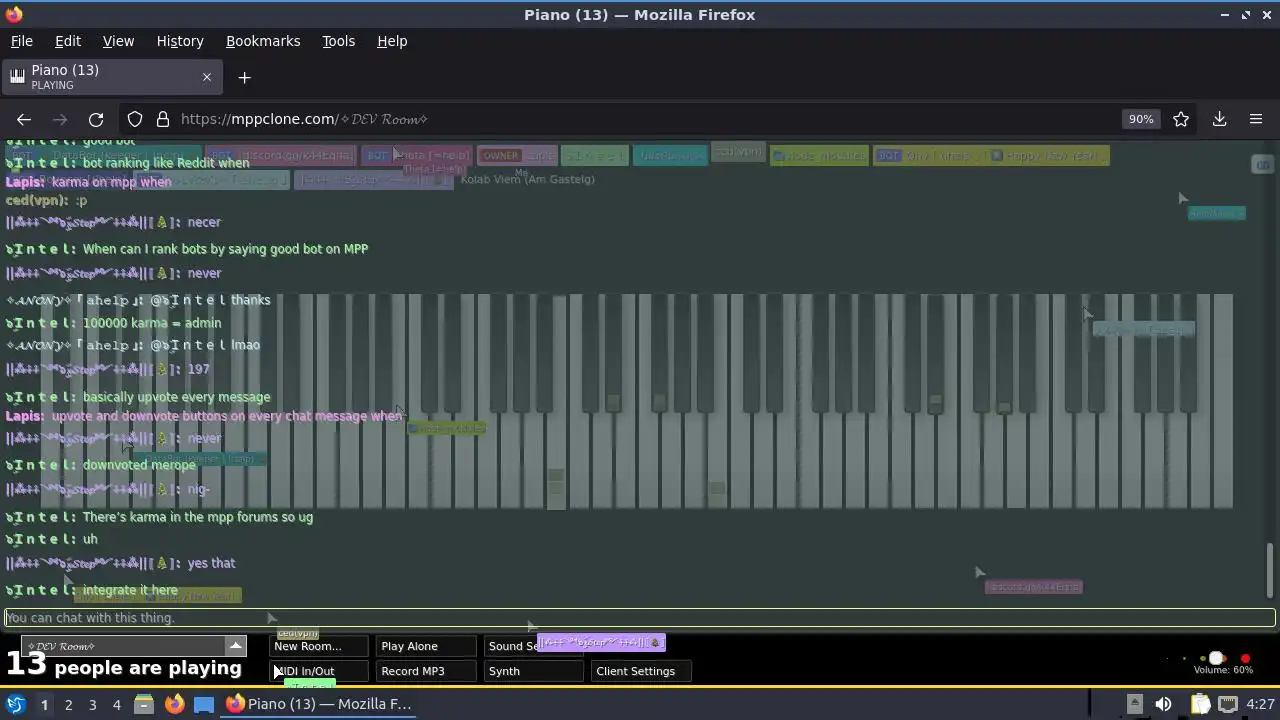1280x720 pixels.
Task: Open the tracking protection shield icon
Action: coord(135,119)
